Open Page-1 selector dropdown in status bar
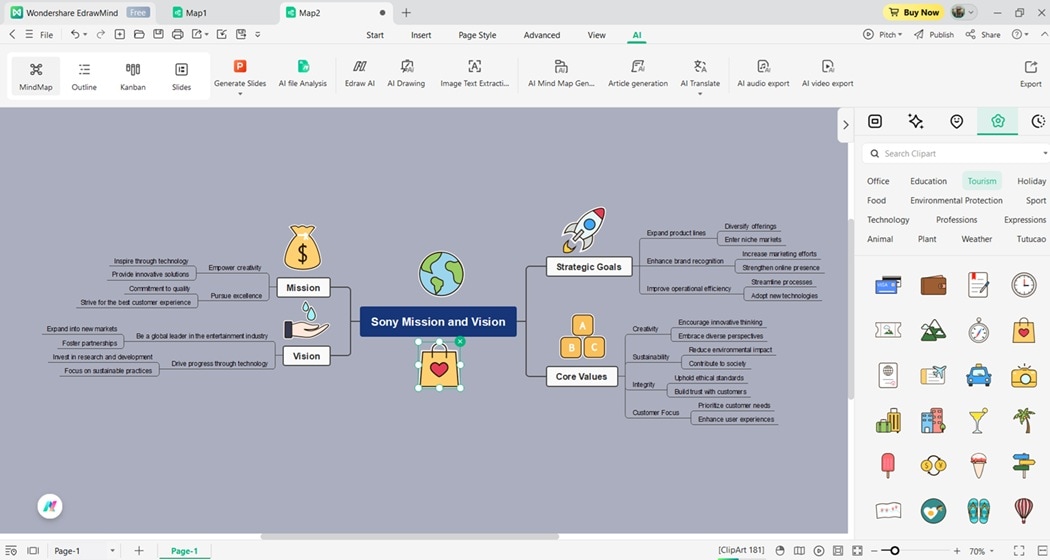Viewport: 1050px width, 560px height. coord(112,551)
